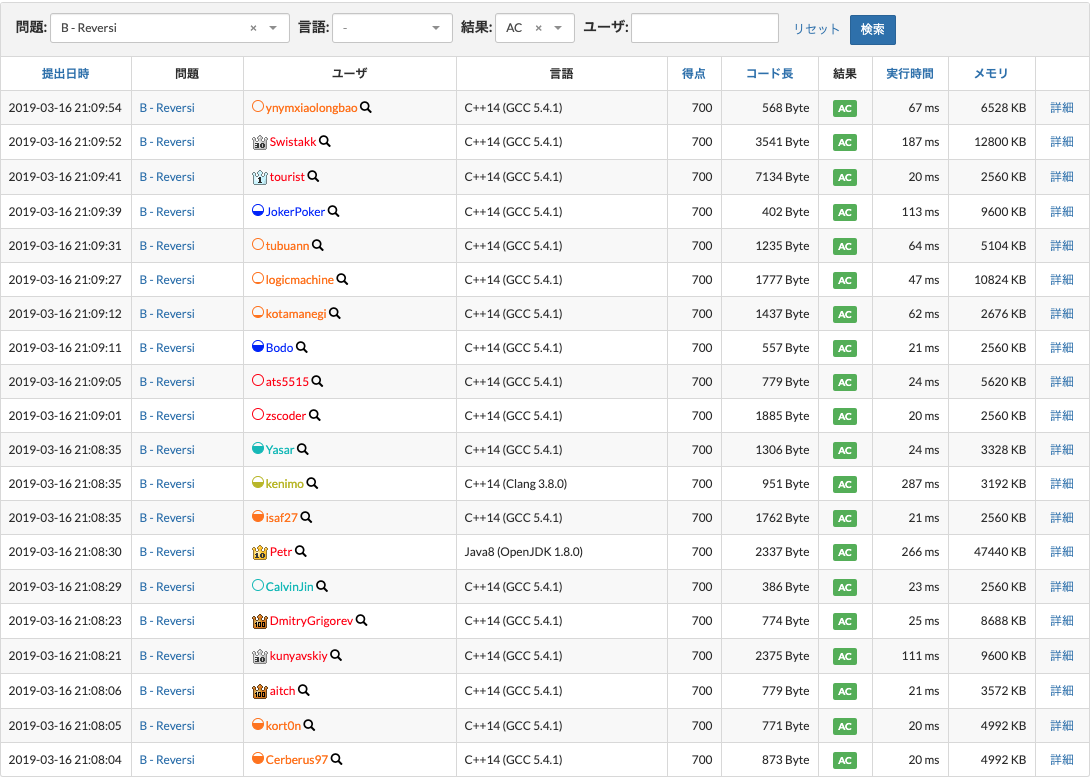This screenshot has width=1090, height=777.
Task: Open B - Reversi link in JokerPoker row
Action: click(167, 211)
